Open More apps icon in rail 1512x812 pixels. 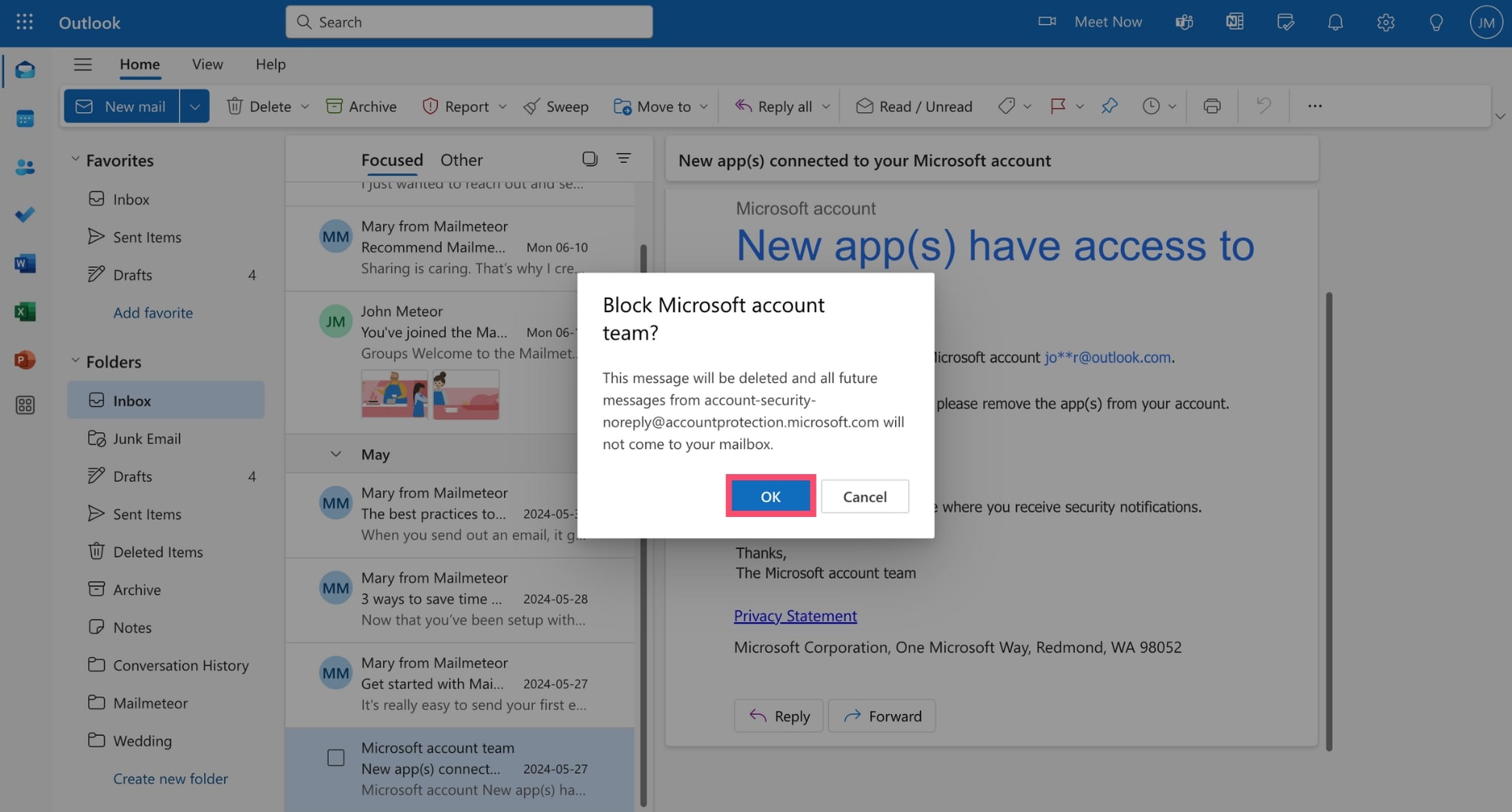coord(25,405)
